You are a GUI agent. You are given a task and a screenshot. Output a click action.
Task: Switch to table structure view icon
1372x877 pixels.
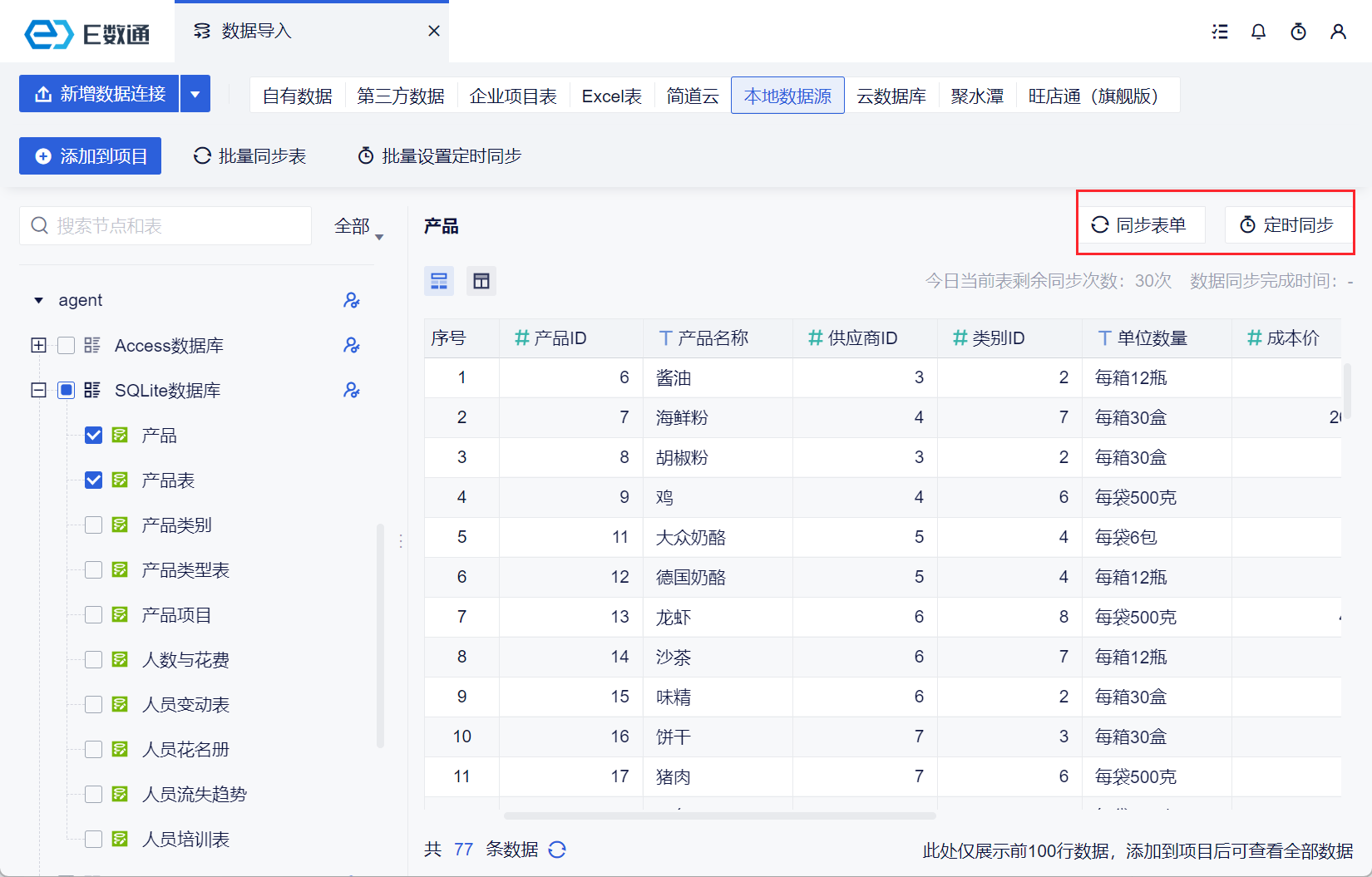[481, 281]
